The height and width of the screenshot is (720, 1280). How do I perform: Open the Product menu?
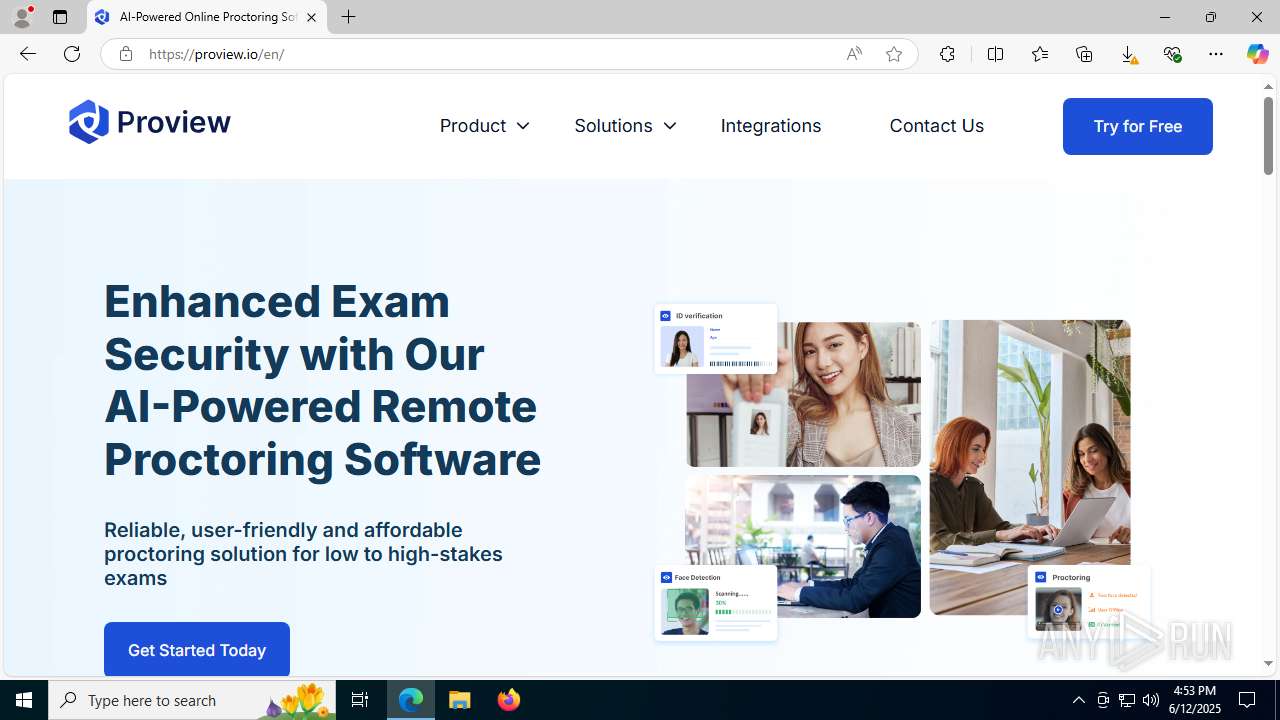point(473,126)
